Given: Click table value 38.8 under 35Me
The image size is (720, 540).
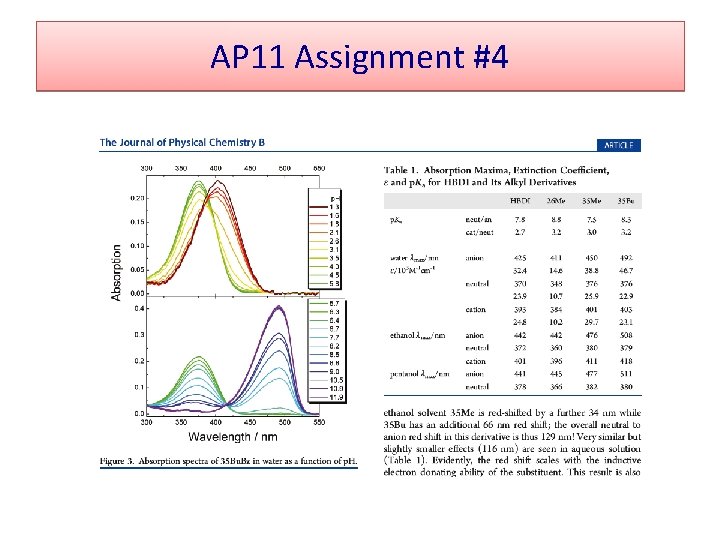Looking at the screenshot, I should click(591, 271).
